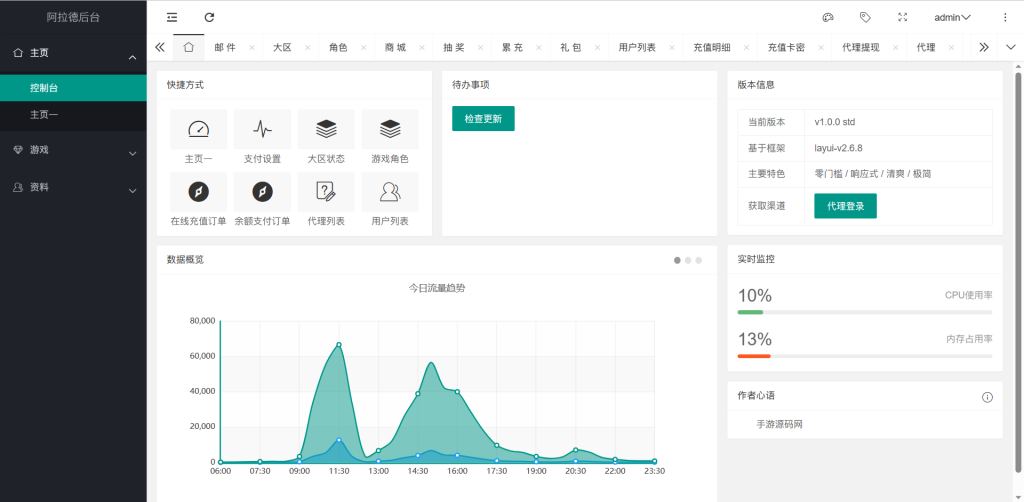This screenshot has height=502, width=1024.
Task: Open 在线充值订单 compass shortcut icon
Action: tap(198, 192)
